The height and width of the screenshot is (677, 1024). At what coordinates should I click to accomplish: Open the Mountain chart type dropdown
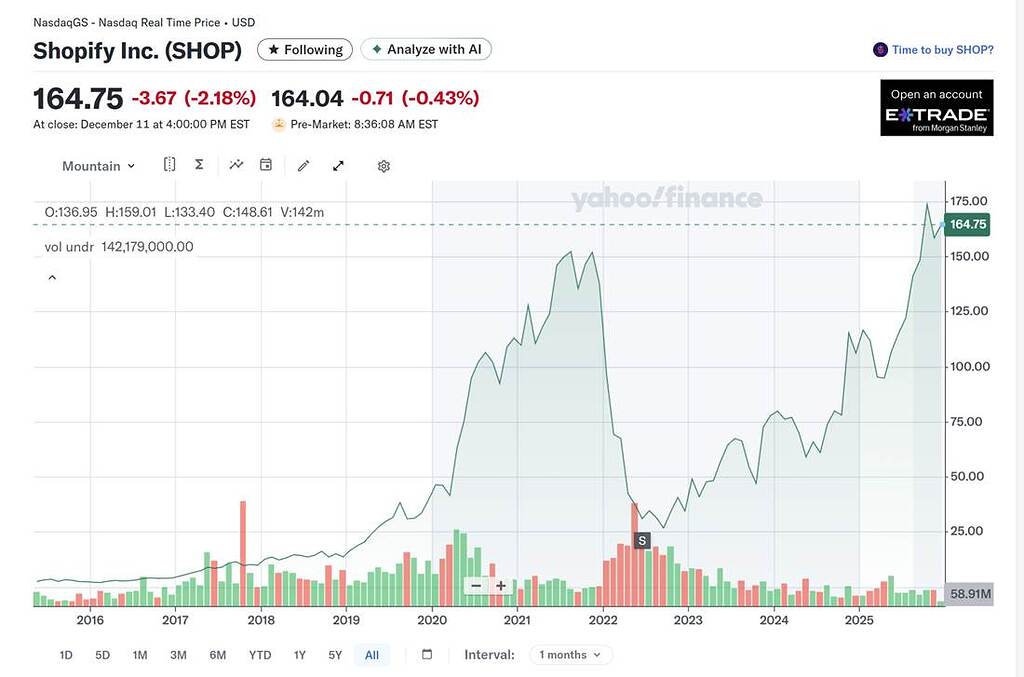pos(97,165)
